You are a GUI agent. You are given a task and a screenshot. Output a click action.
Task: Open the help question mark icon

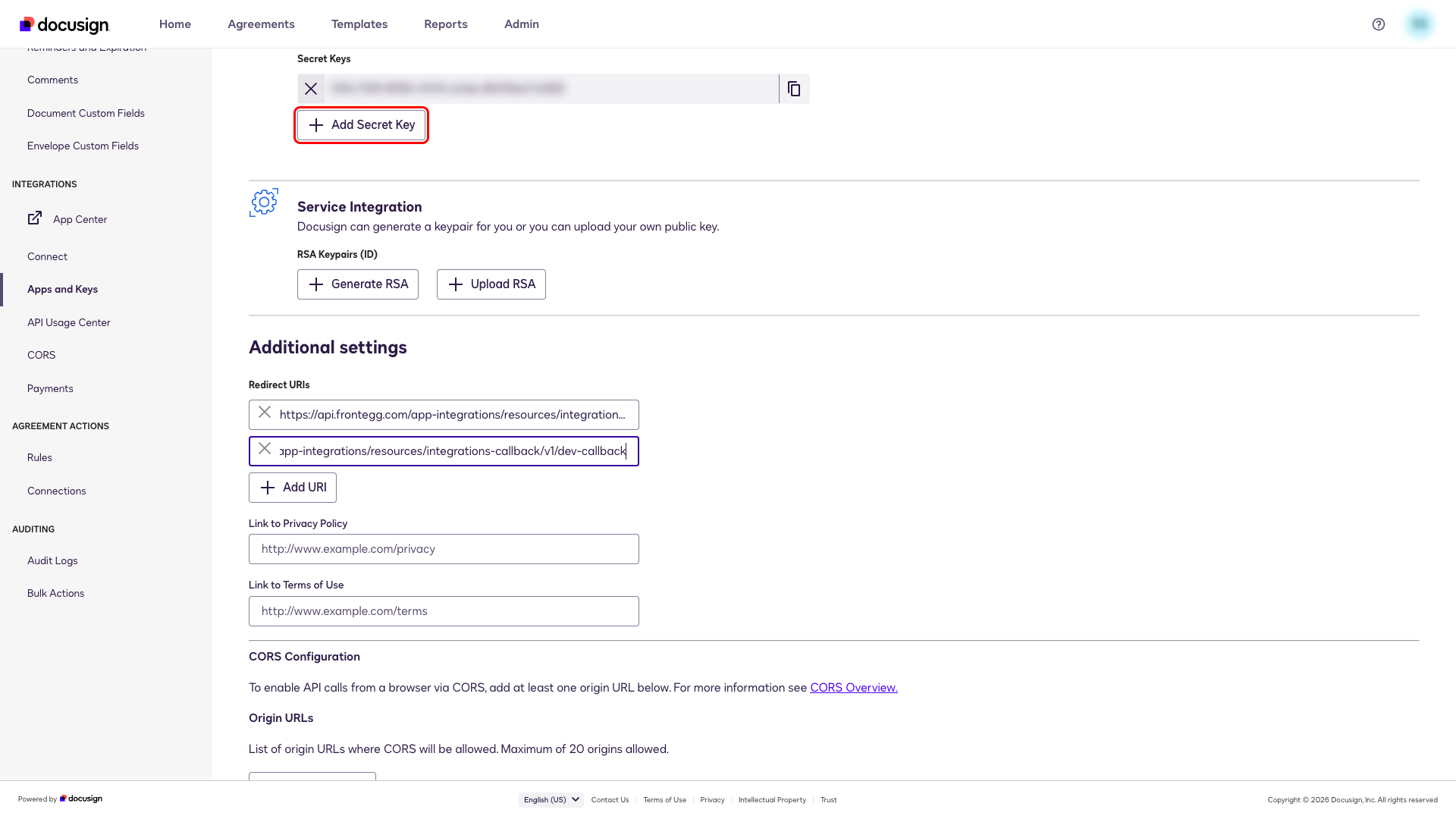(x=1379, y=24)
